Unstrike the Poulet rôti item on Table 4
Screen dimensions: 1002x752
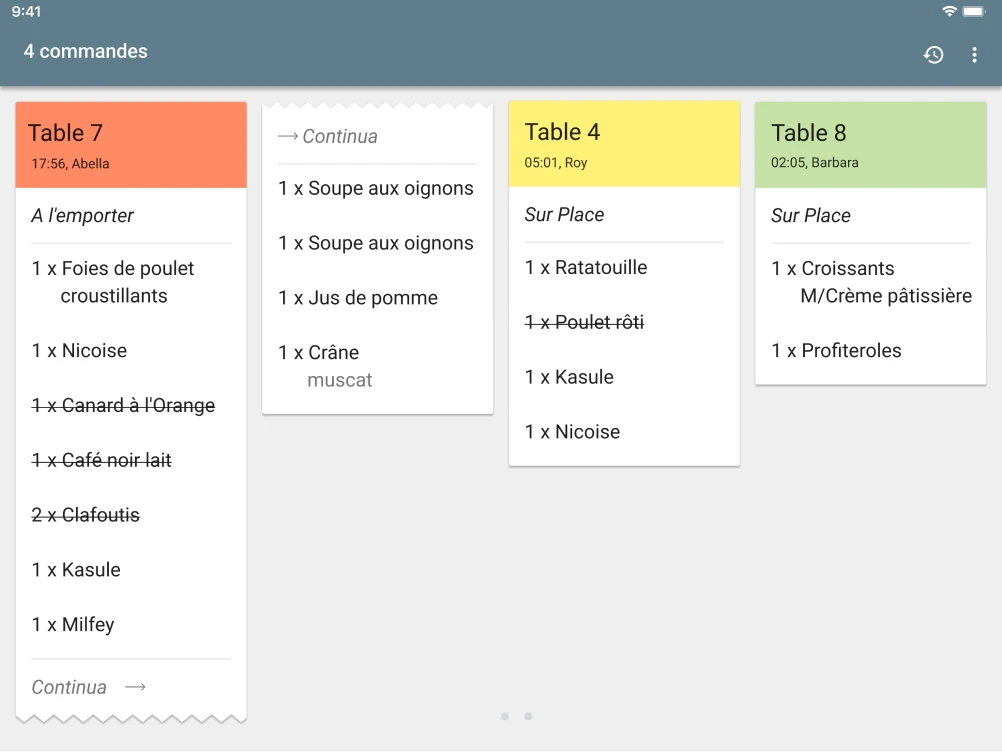(x=585, y=322)
